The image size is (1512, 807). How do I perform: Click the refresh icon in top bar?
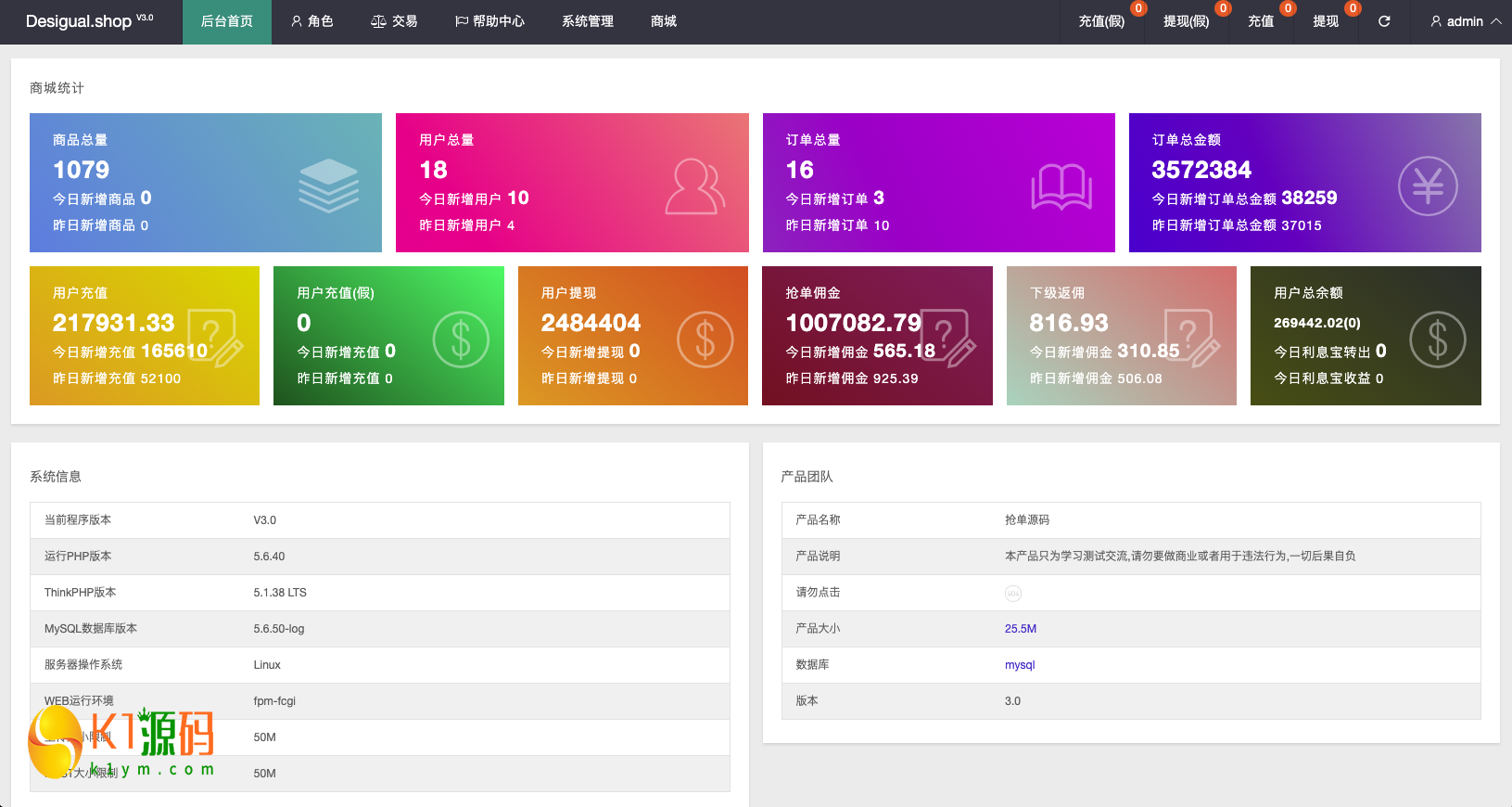(x=1384, y=21)
